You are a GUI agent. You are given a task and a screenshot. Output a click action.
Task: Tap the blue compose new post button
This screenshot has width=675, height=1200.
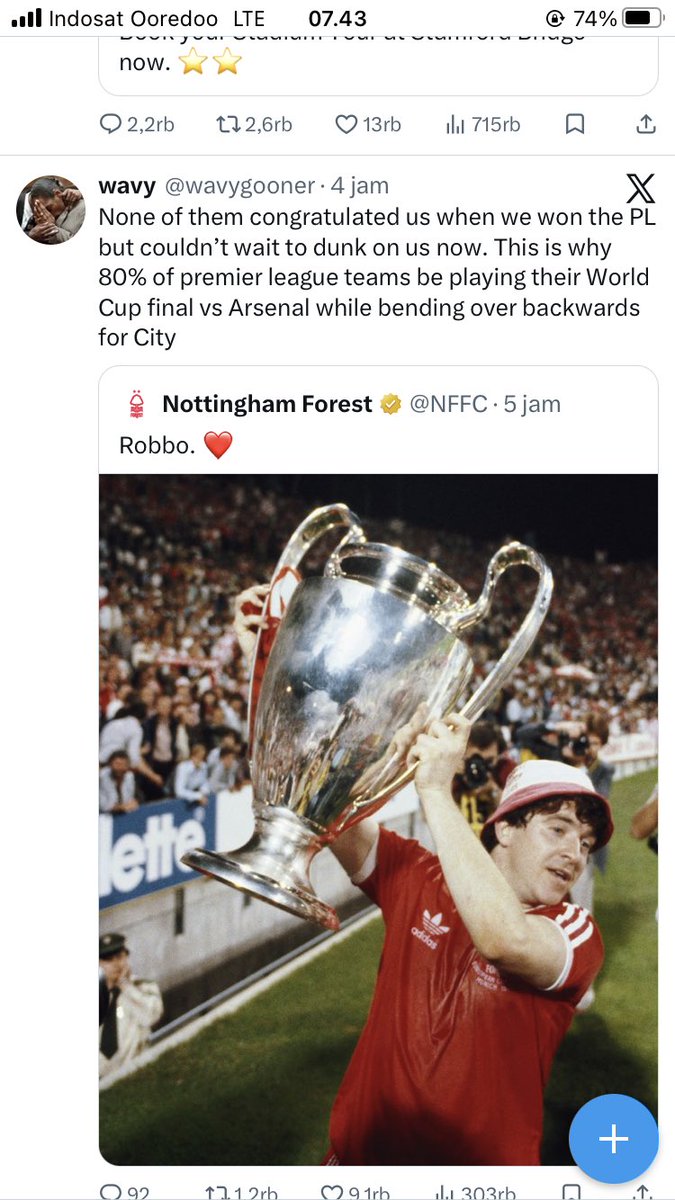tap(613, 1139)
